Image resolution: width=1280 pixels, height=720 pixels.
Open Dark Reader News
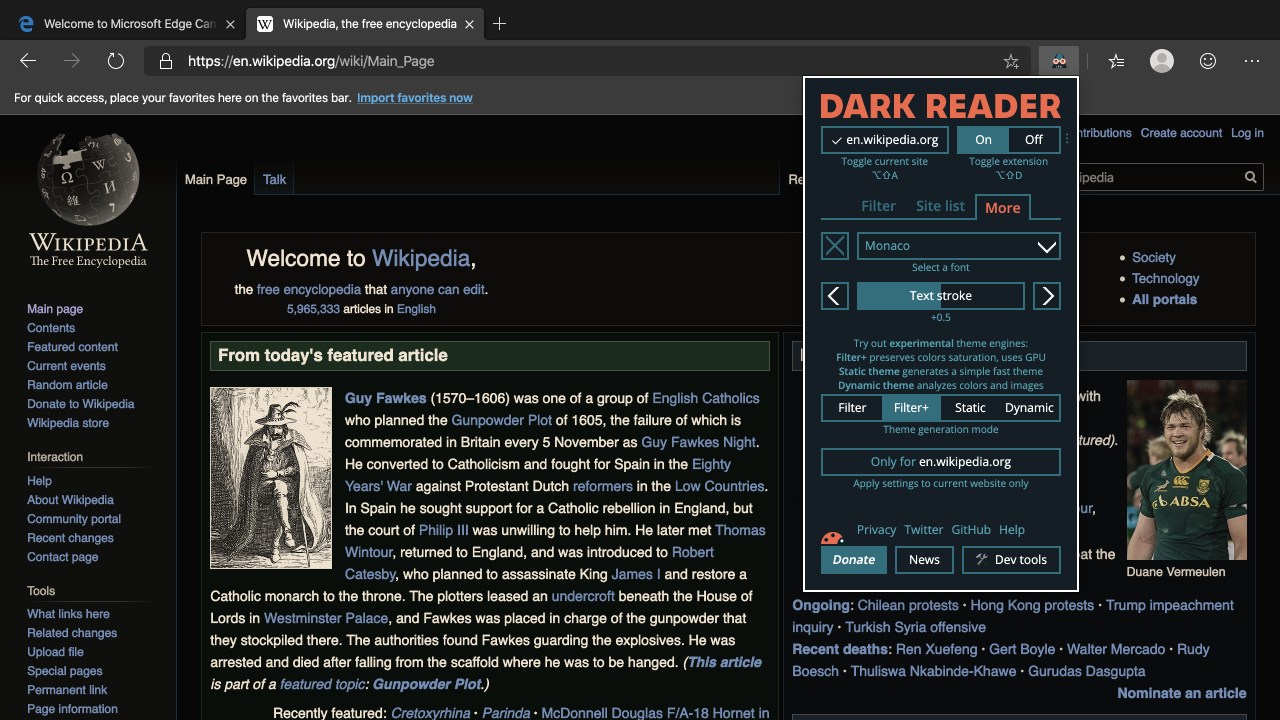tap(924, 560)
